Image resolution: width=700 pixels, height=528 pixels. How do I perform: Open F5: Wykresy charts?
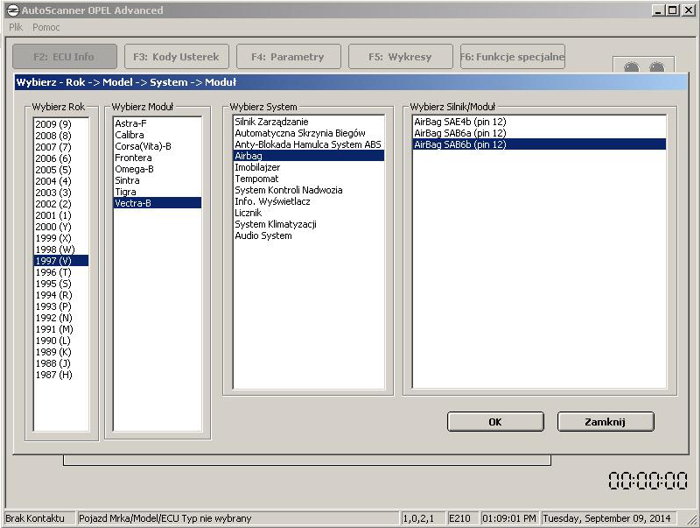[x=400, y=57]
